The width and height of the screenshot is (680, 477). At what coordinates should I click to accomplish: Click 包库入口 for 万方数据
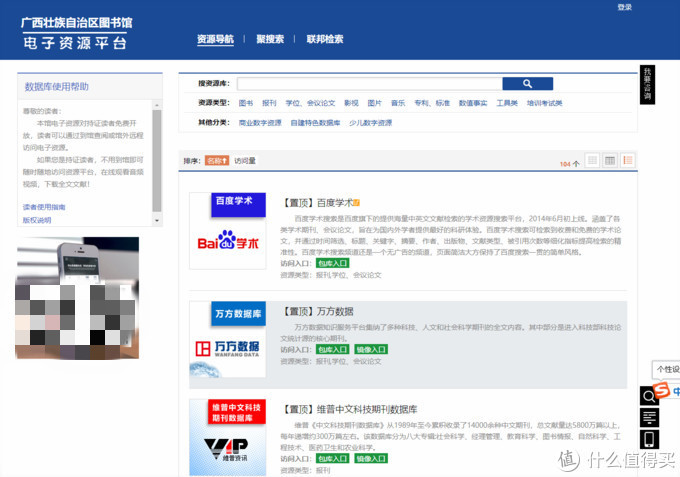click(333, 350)
